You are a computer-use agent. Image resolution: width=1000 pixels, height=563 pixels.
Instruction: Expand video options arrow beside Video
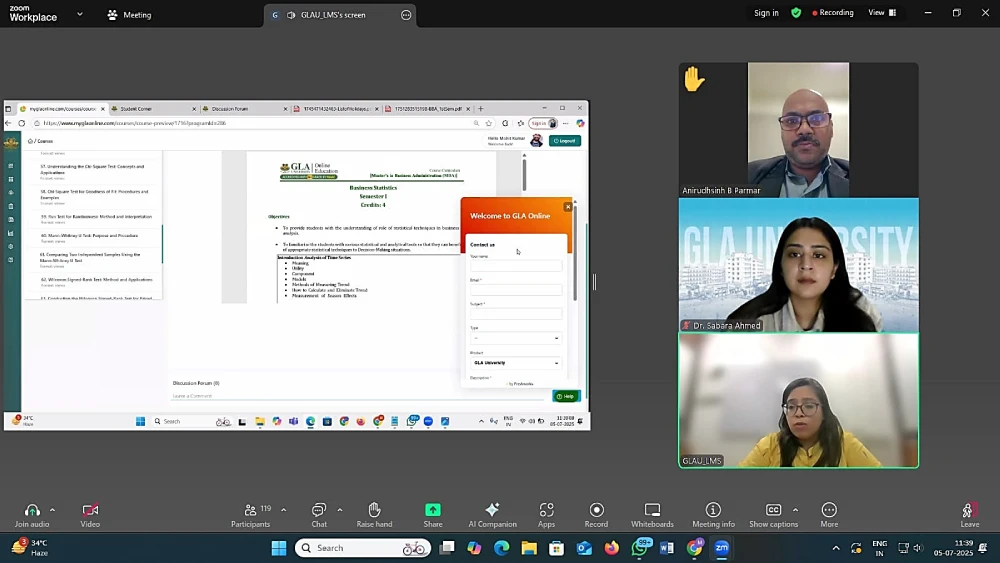click(x=109, y=510)
